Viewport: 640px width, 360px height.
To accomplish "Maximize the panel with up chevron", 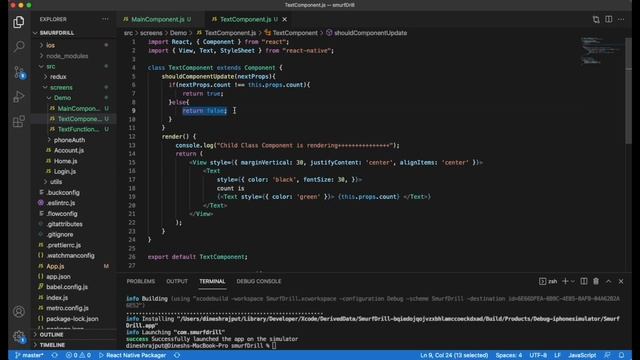I will (x=609, y=281).
